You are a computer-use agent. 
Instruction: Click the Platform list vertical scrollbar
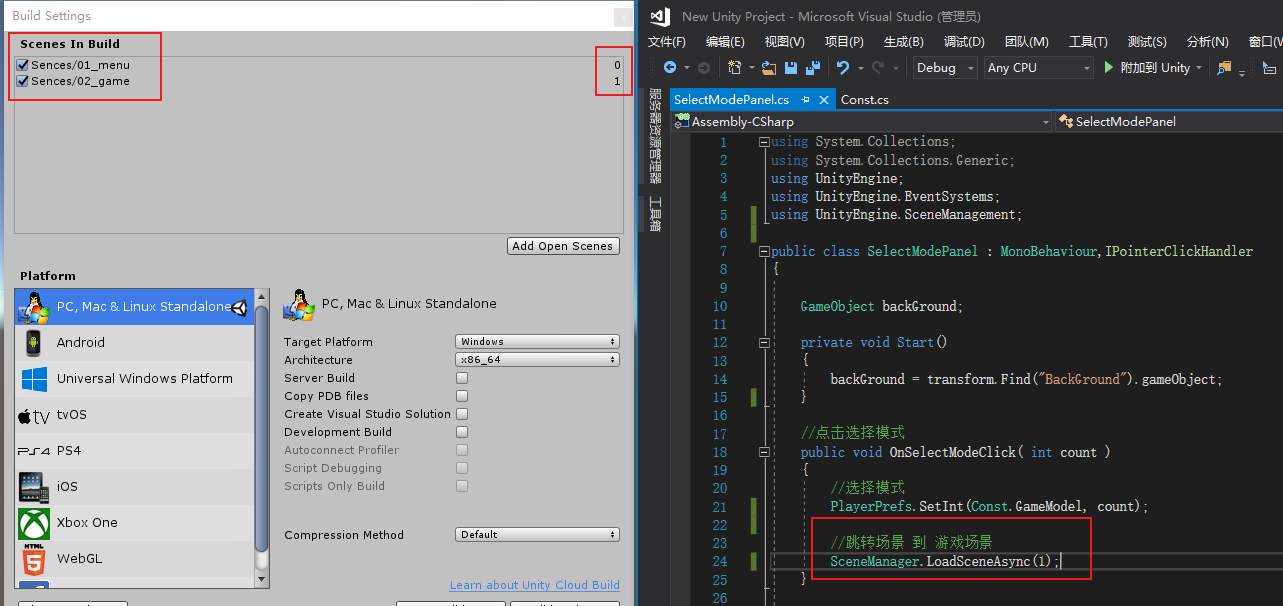262,428
